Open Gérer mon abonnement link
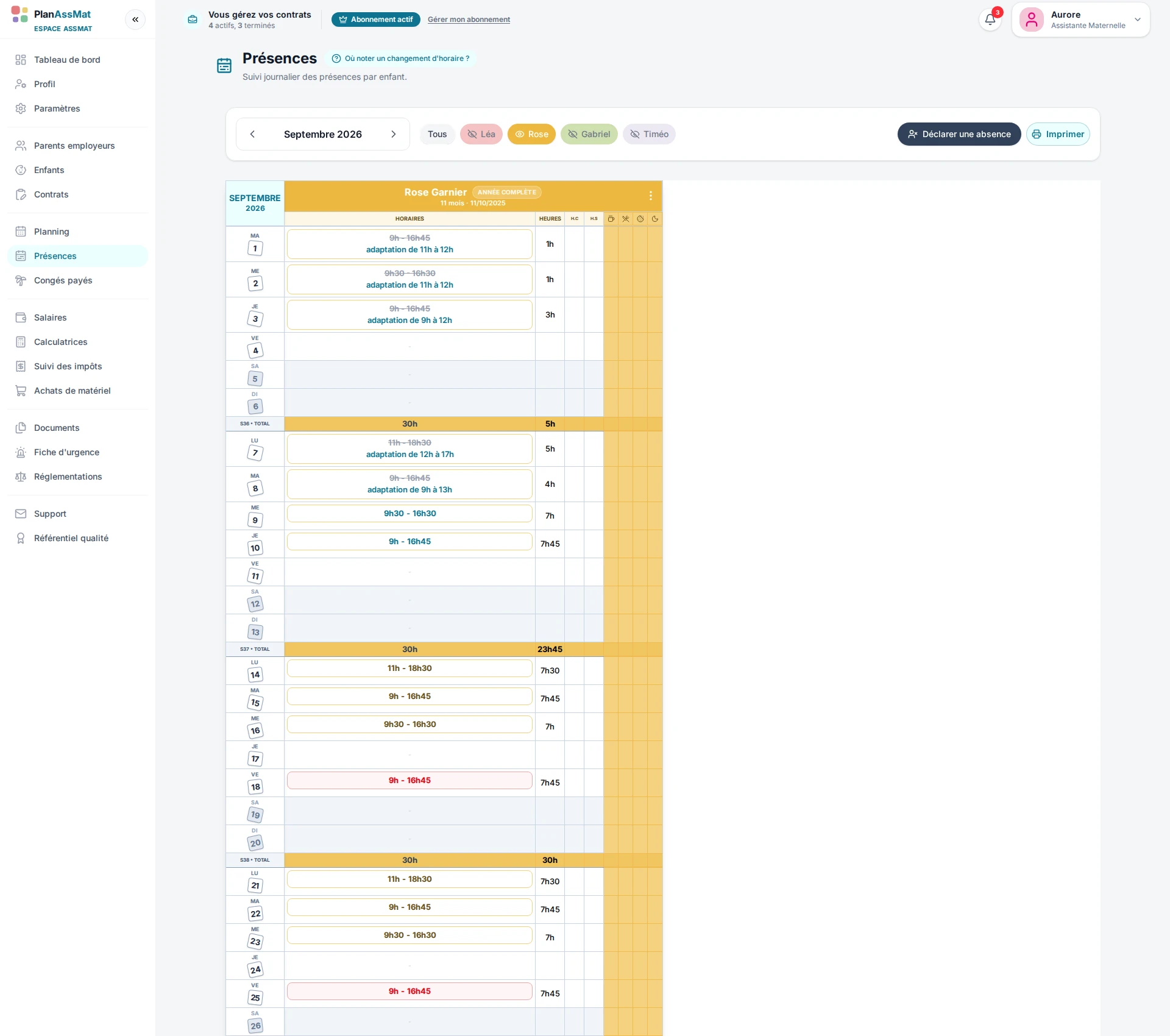Image resolution: width=1170 pixels, height=1036 pixels. coord(469,20)
